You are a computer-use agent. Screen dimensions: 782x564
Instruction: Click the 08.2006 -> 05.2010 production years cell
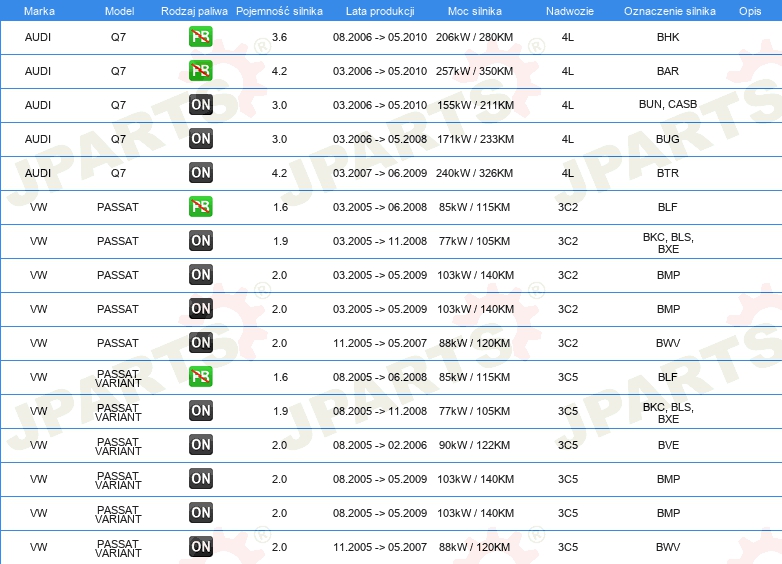click(380, 37)
